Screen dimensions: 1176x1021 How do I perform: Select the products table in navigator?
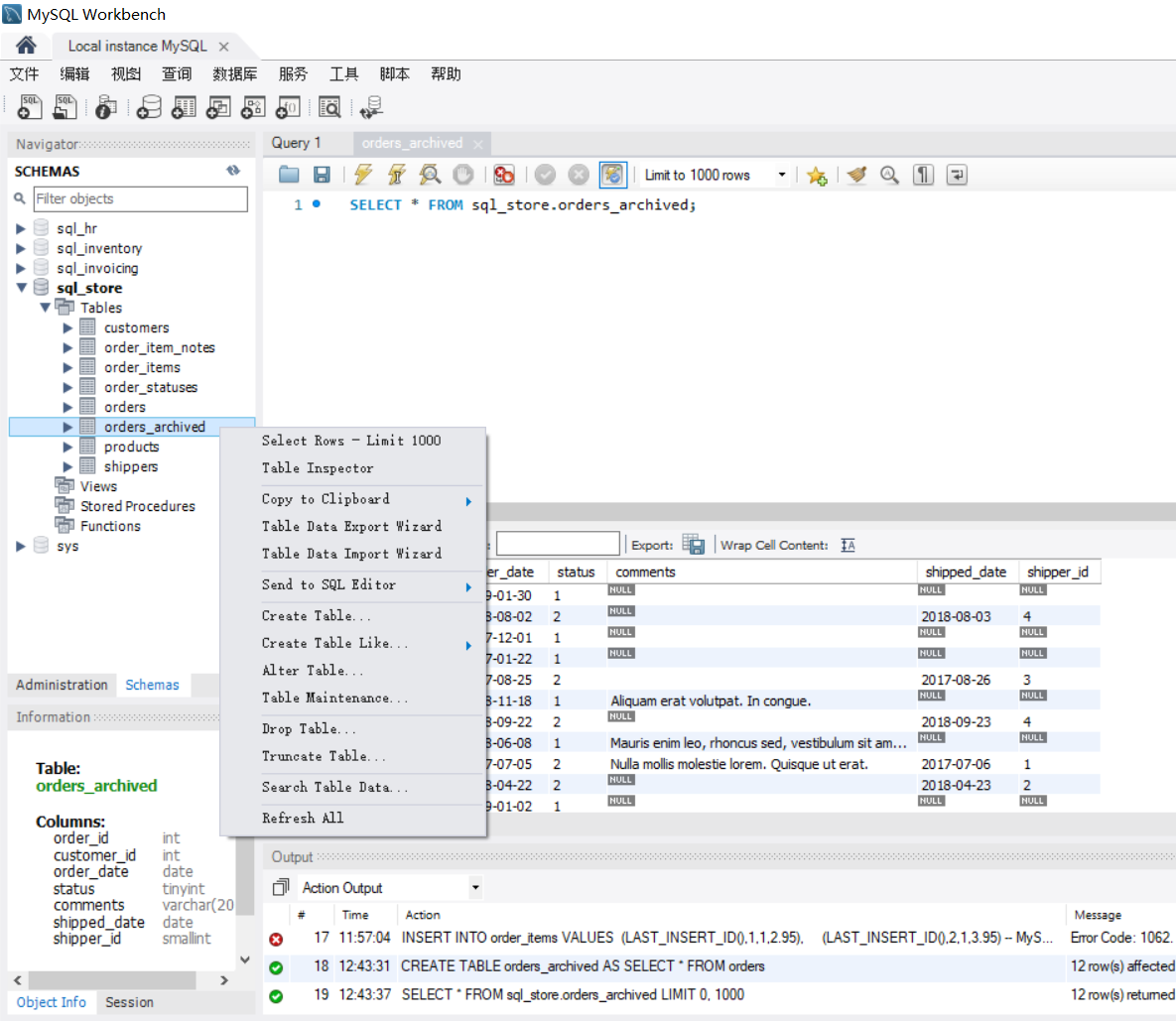pyautogui.click(x=131, y=447)
